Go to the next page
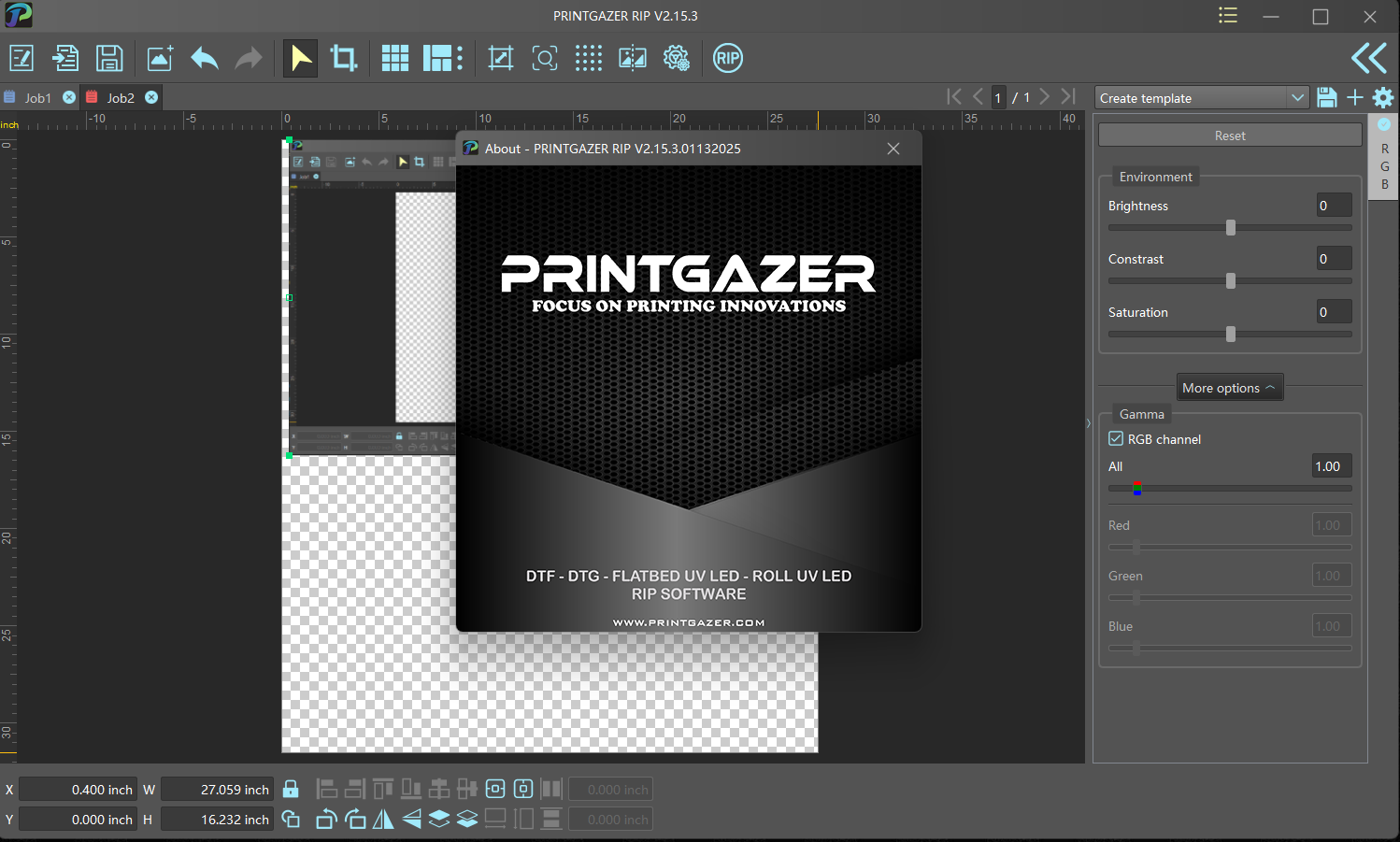The width and height of the screenshot is (1400, 842). (x=1045, y=97)
